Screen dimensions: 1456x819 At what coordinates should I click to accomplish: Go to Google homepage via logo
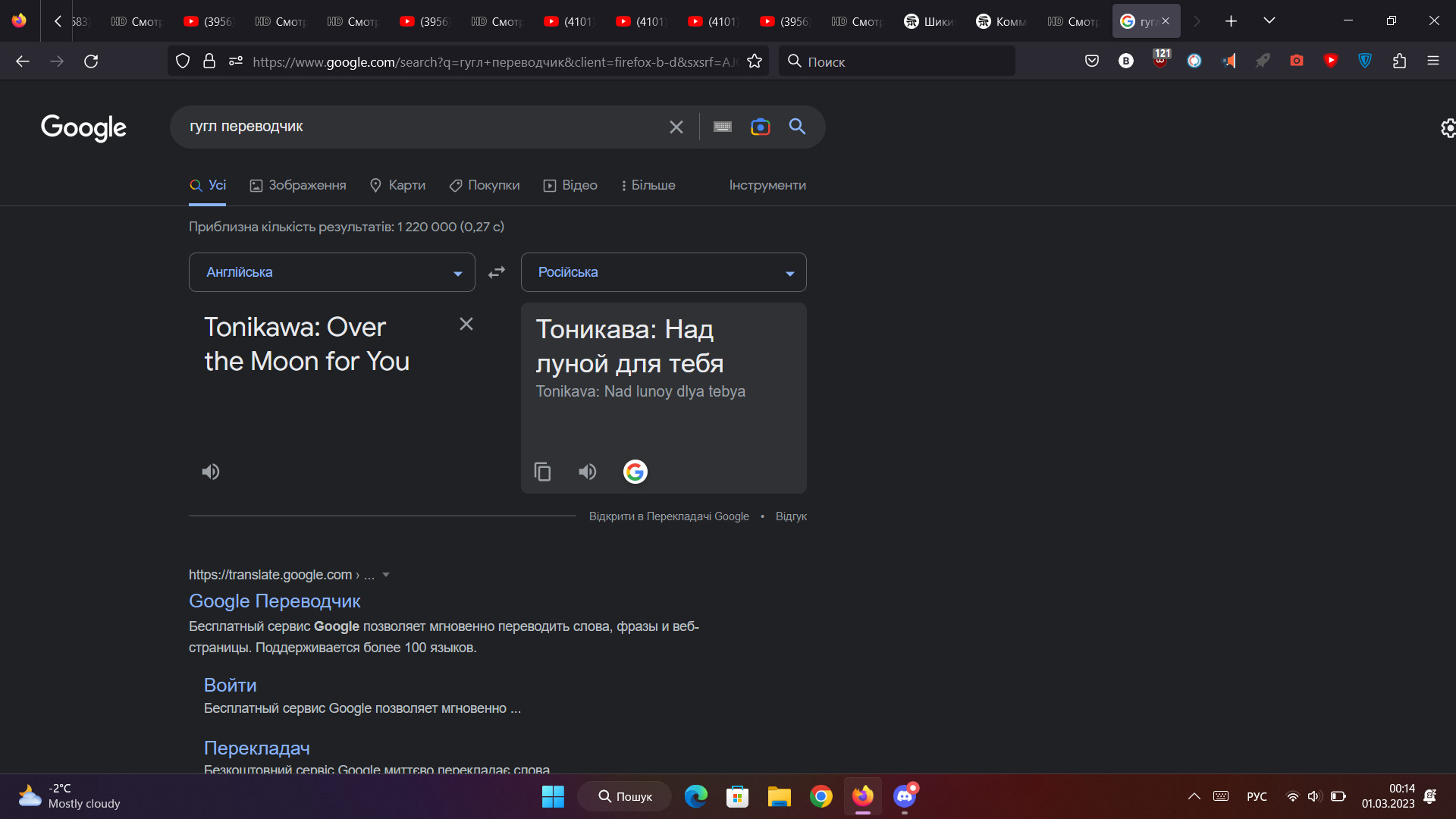pos(83,127)
